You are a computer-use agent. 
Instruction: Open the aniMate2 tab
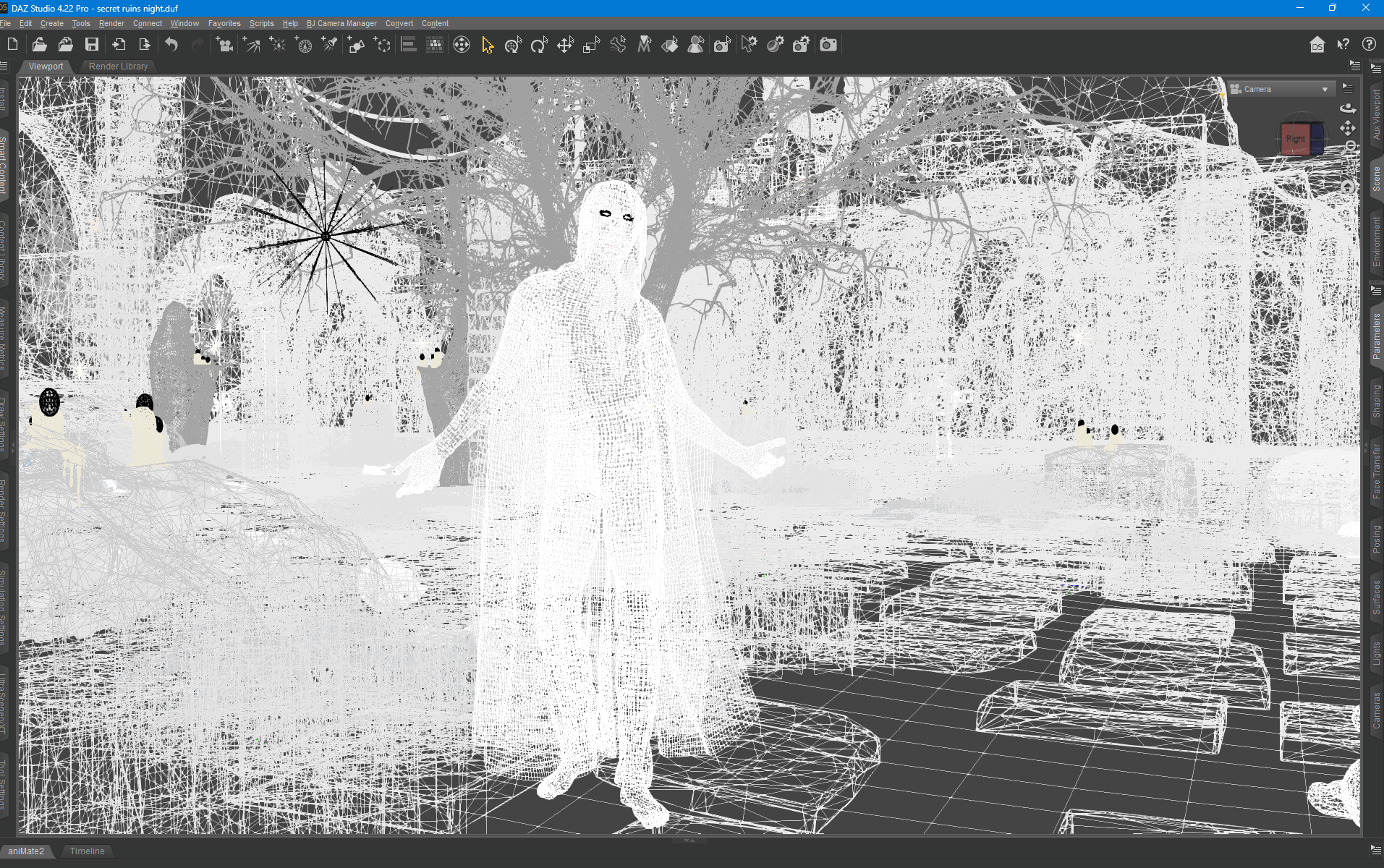coord(26,851)
